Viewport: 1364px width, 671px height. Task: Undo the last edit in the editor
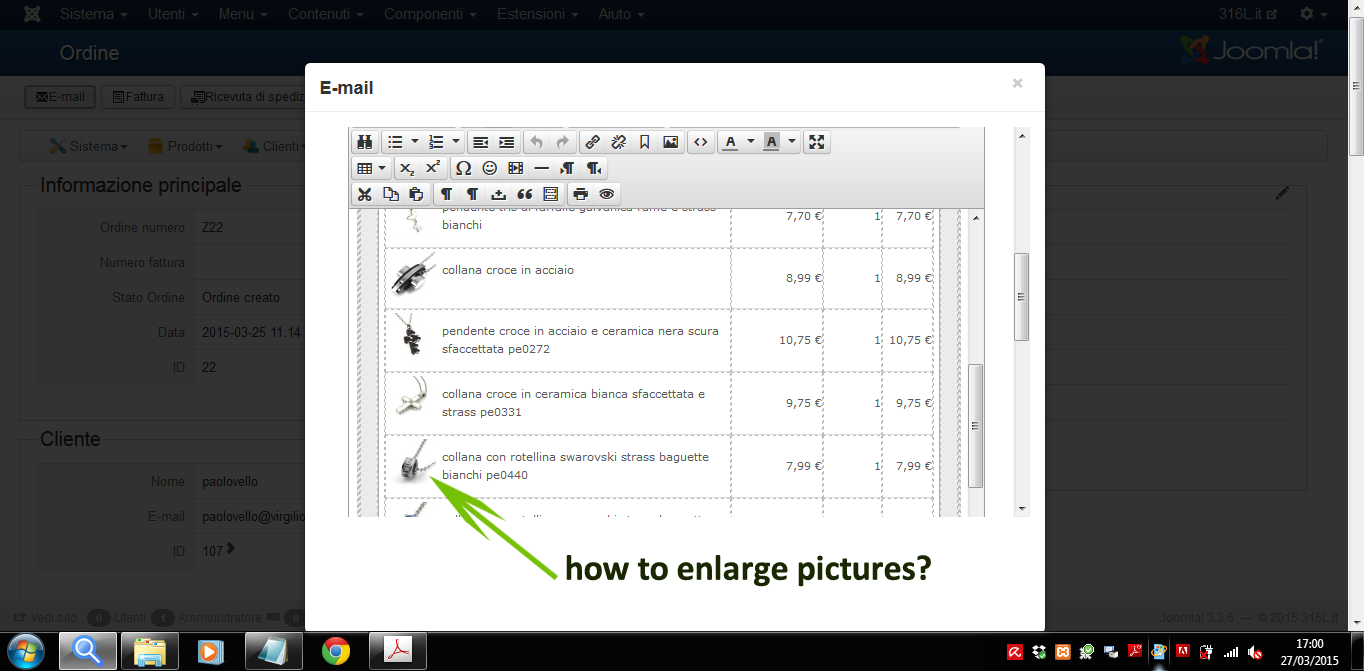pos(537,142)
